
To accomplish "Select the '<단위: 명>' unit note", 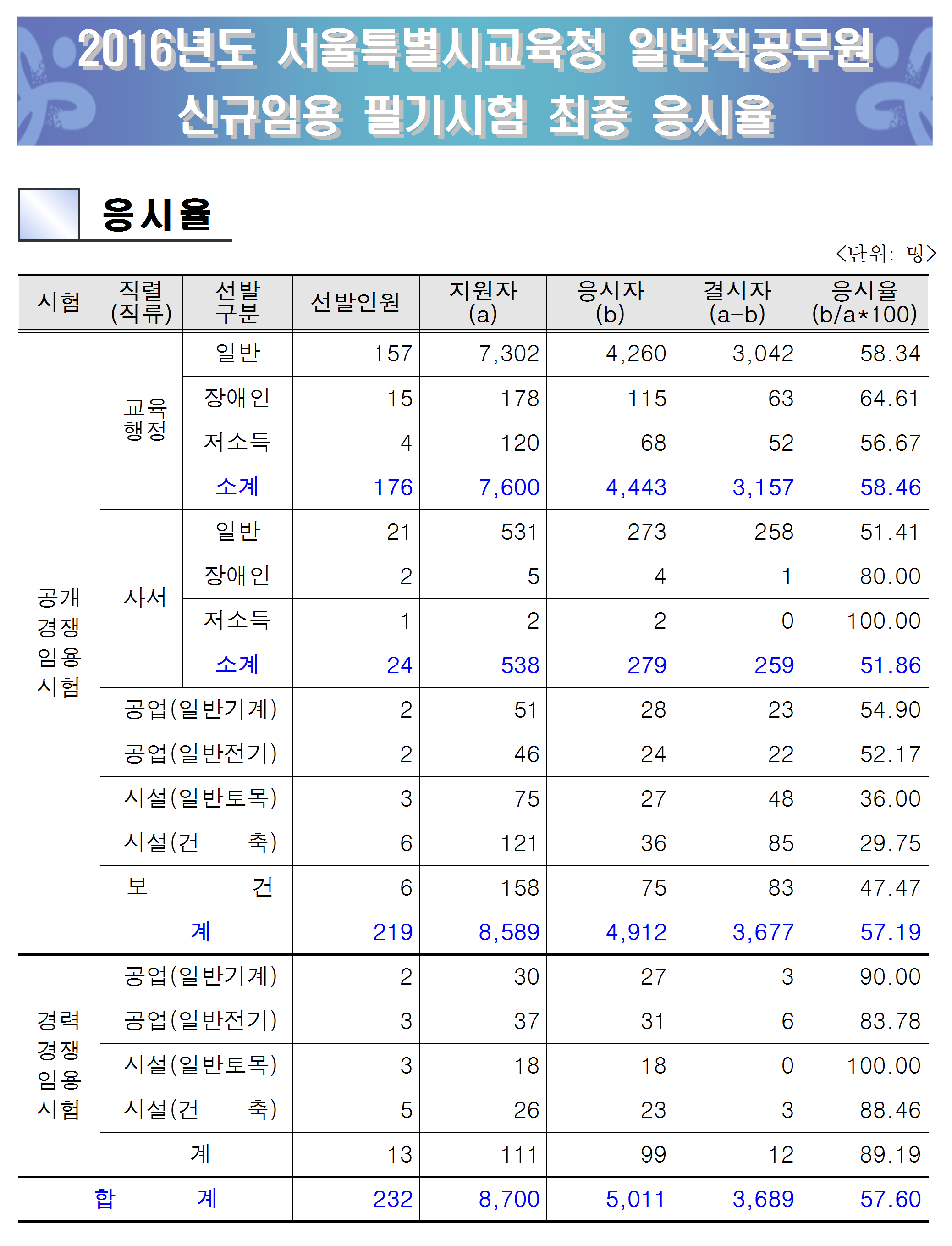I will 886,254.
